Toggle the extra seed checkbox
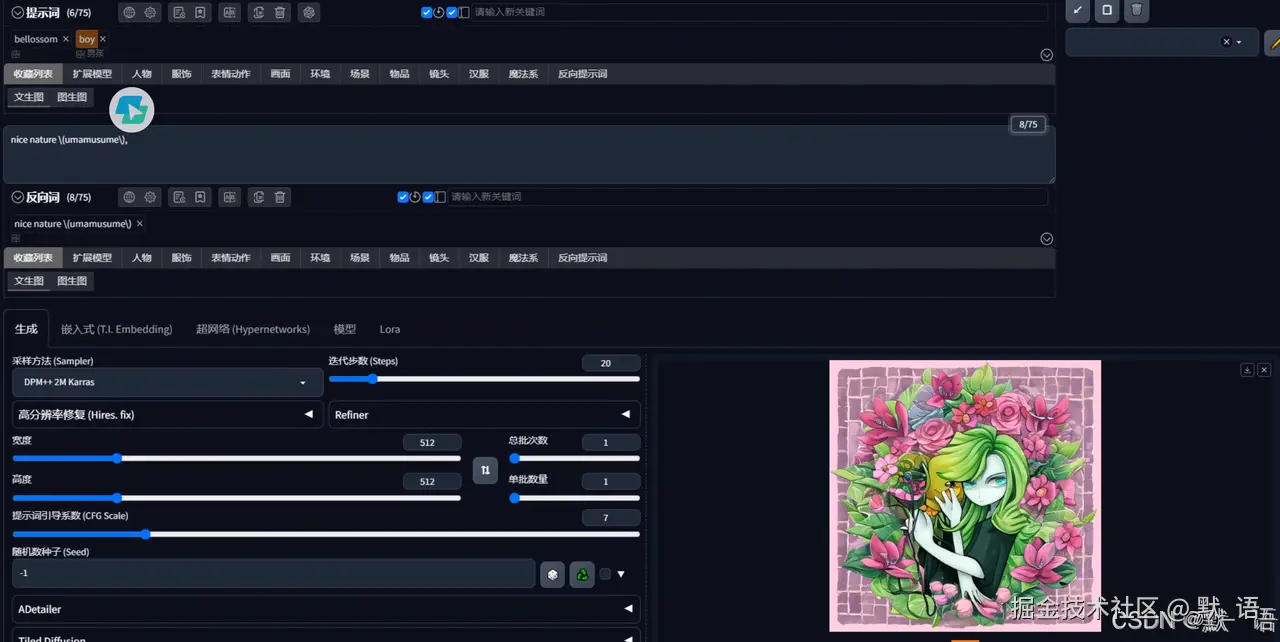Image resolution: width=1280 pixels, height=642 pixels. (605, 574)
